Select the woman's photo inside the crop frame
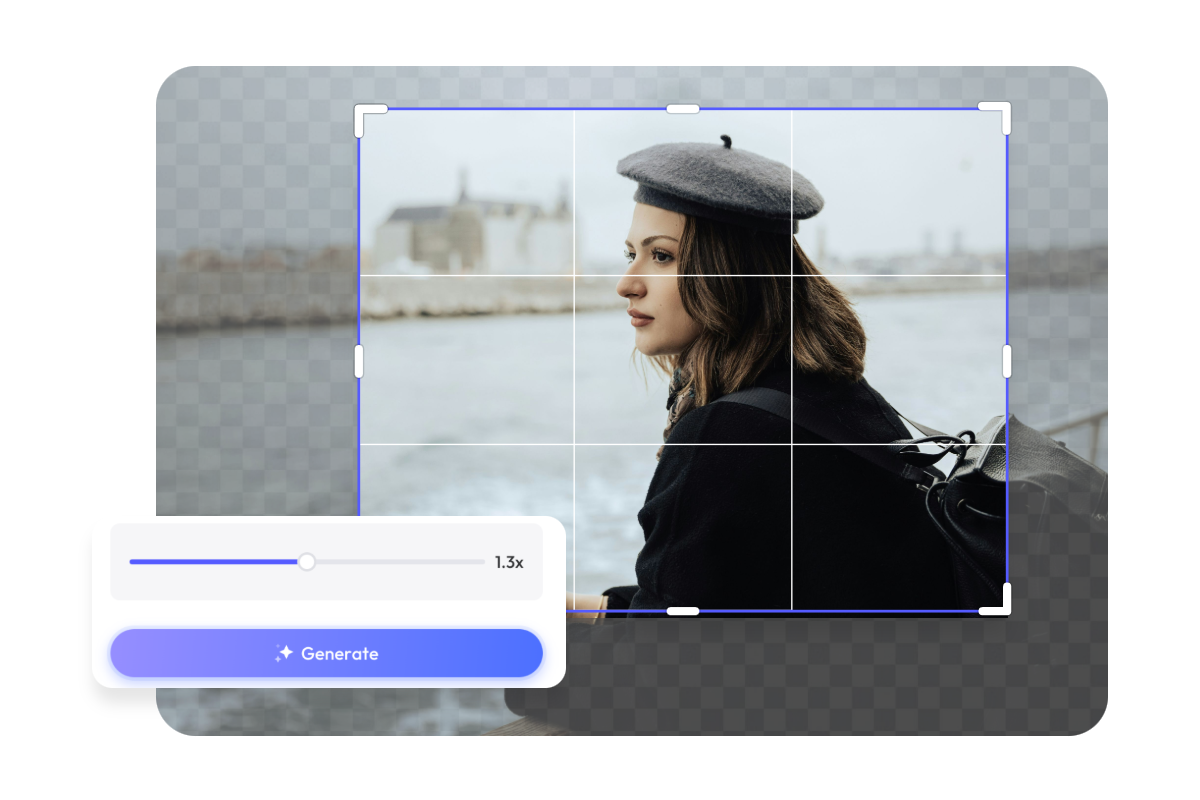The image size is (1200, 800). click(700, 300)
